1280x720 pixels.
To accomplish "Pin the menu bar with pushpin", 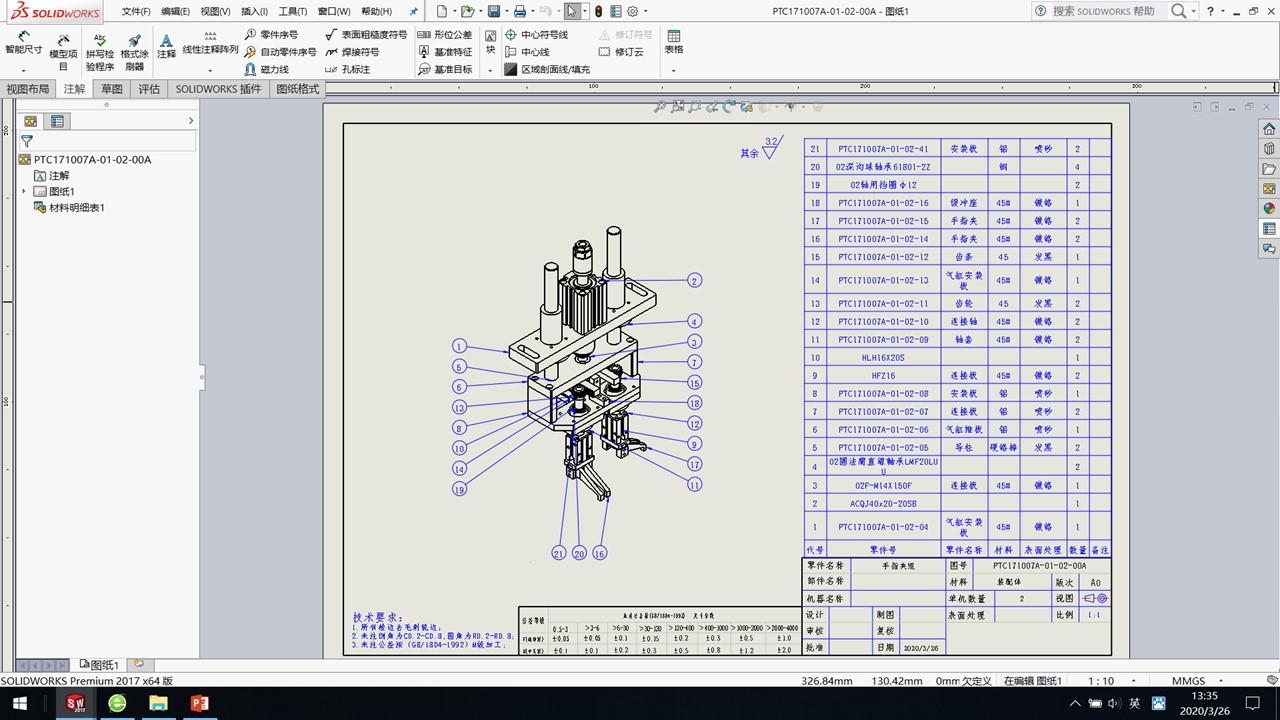I will point(414,11).
